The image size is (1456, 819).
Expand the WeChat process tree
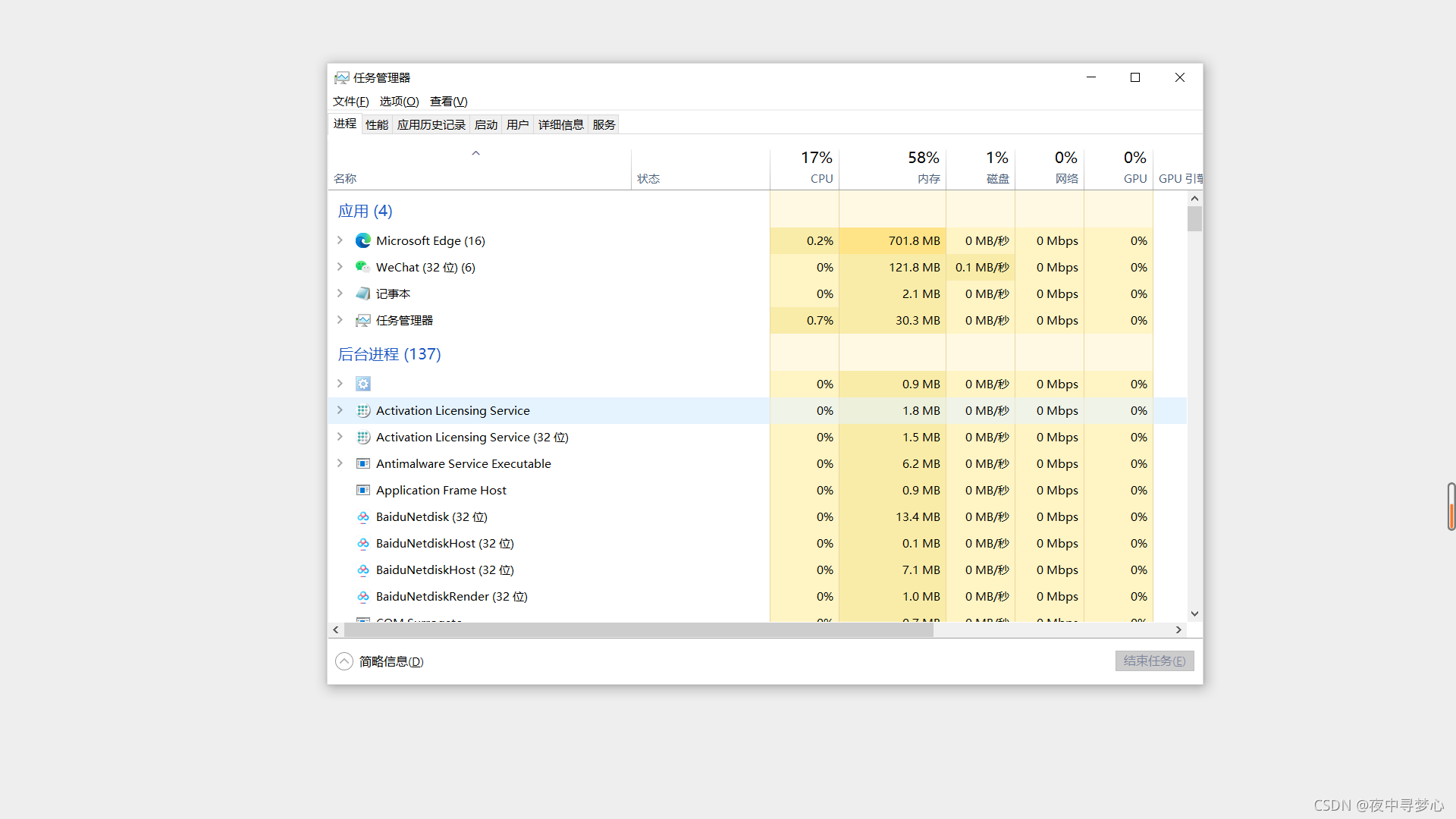coord(340,267)
